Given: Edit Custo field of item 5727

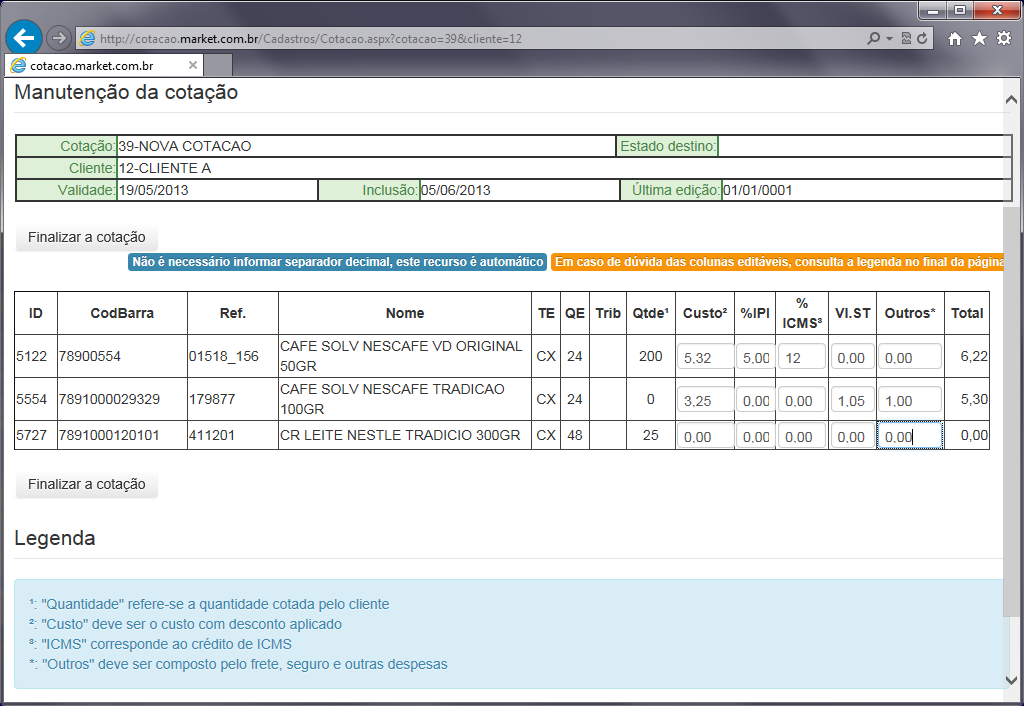Looking at the screenshot, I should (705, 436).
